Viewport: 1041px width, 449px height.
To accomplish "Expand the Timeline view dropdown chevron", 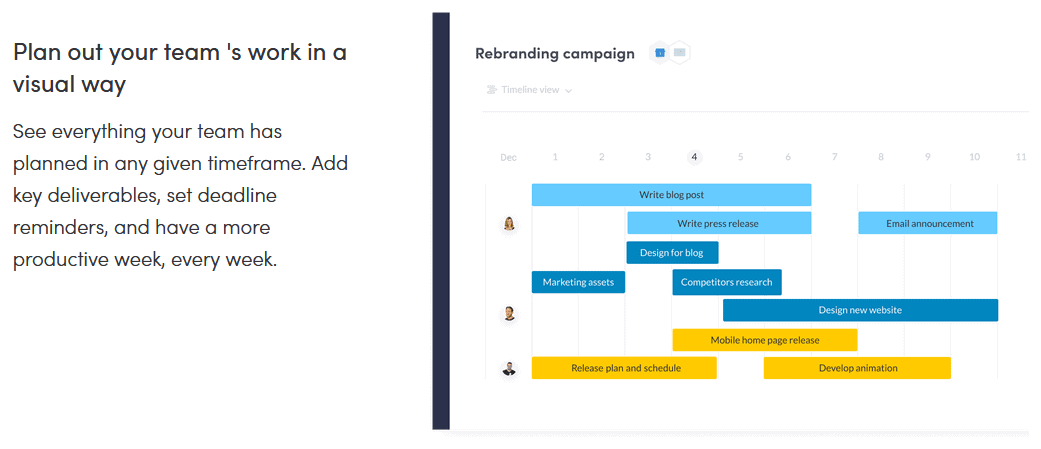I will (x=568, y=90).
